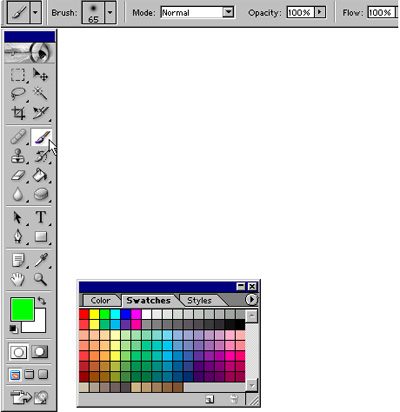Click Swatches scrollbar up arrow
The image size is (400, 412).
252,315
